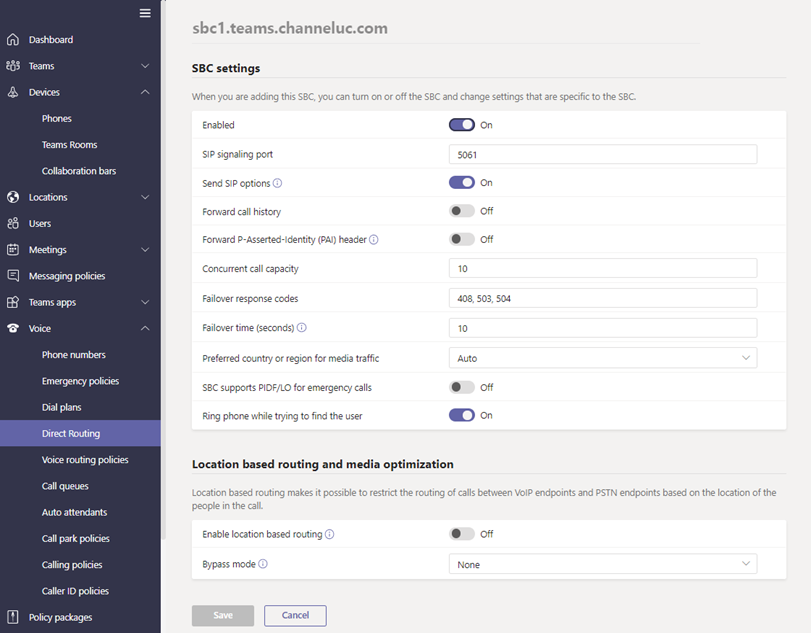Open Phone numbers under Voice
Viewport: 811px width, 633px height.
tap(73, 355)
